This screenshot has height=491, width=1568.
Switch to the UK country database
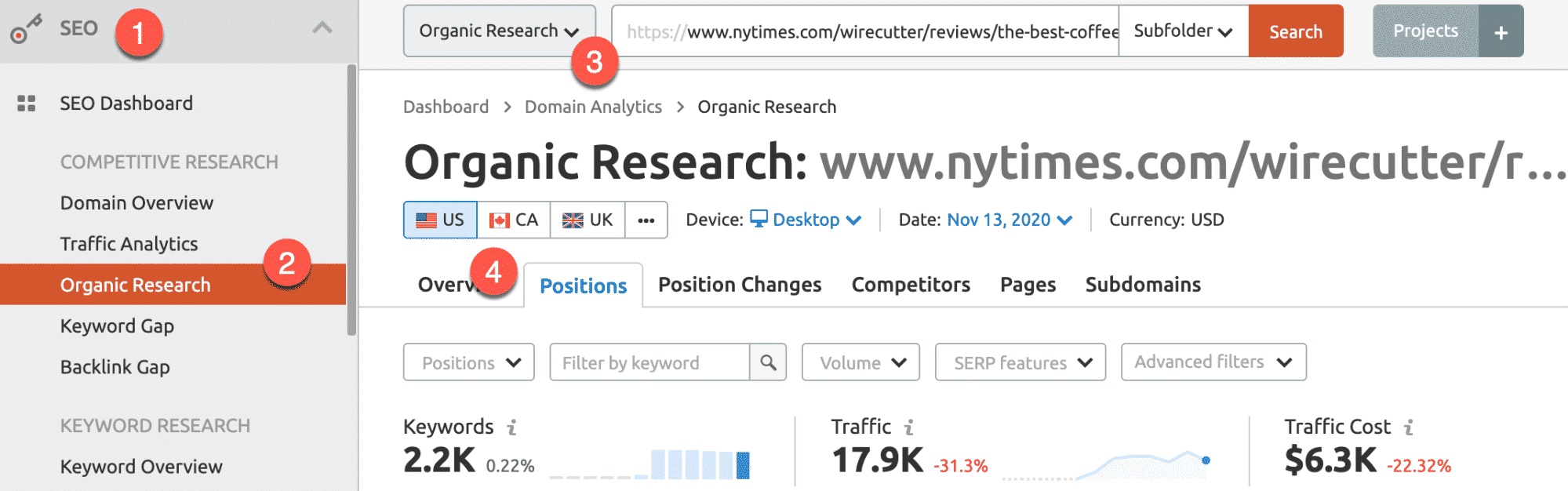point(588,220)
